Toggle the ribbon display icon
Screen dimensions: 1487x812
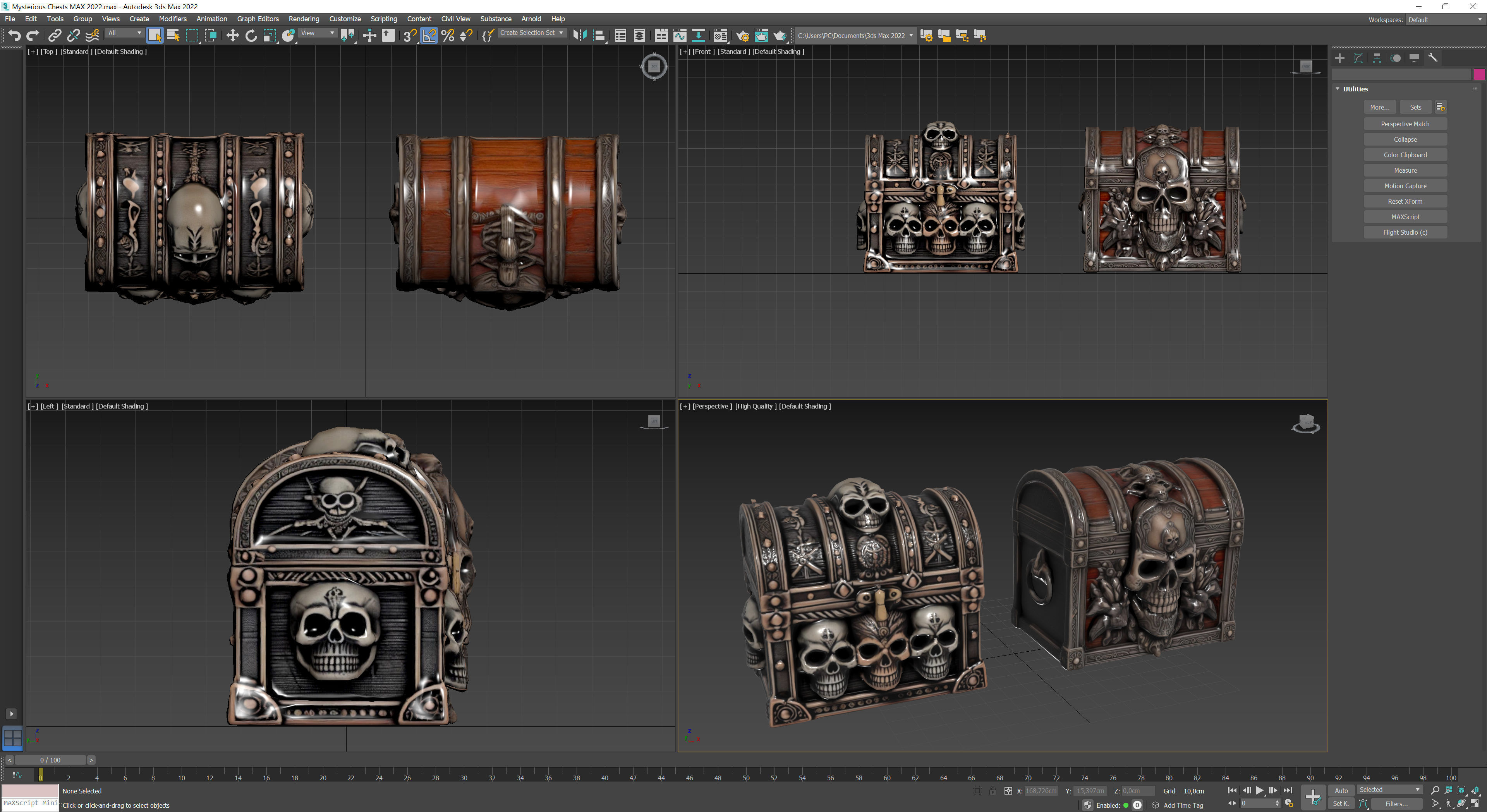[x=661, y=35]
